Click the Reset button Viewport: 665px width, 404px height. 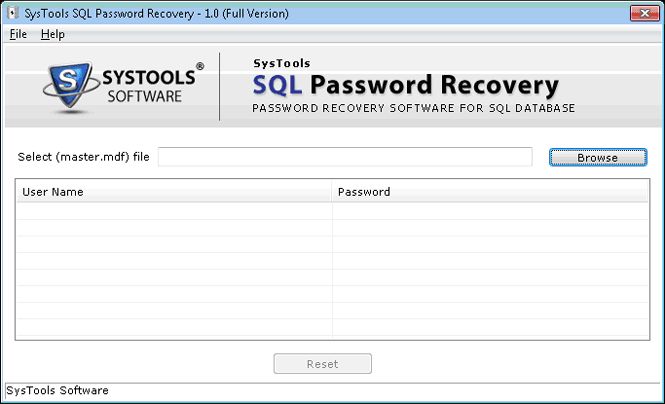coord(322,364)
